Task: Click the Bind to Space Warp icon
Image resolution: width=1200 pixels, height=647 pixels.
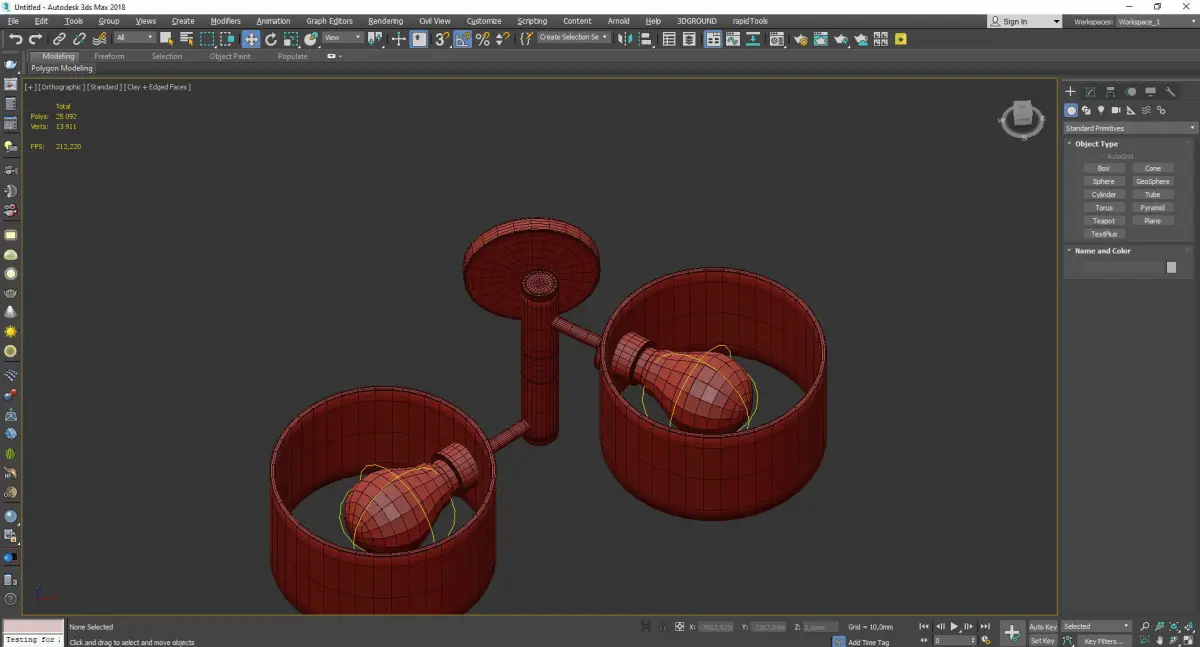Action: pyautogui.click(x=99, y=39)
